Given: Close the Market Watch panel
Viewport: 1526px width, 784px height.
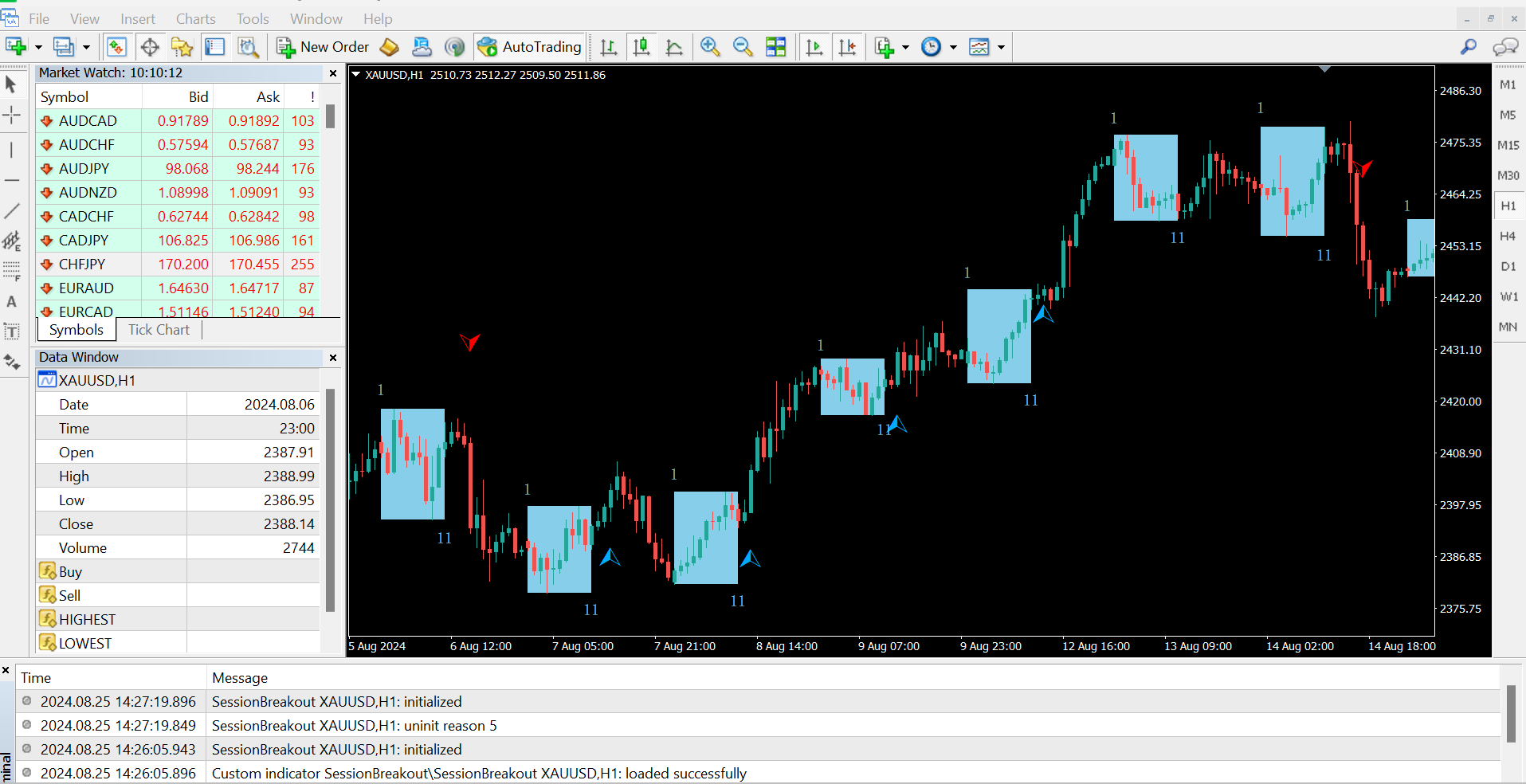Looking at the screenshot, I should (333, 73).
